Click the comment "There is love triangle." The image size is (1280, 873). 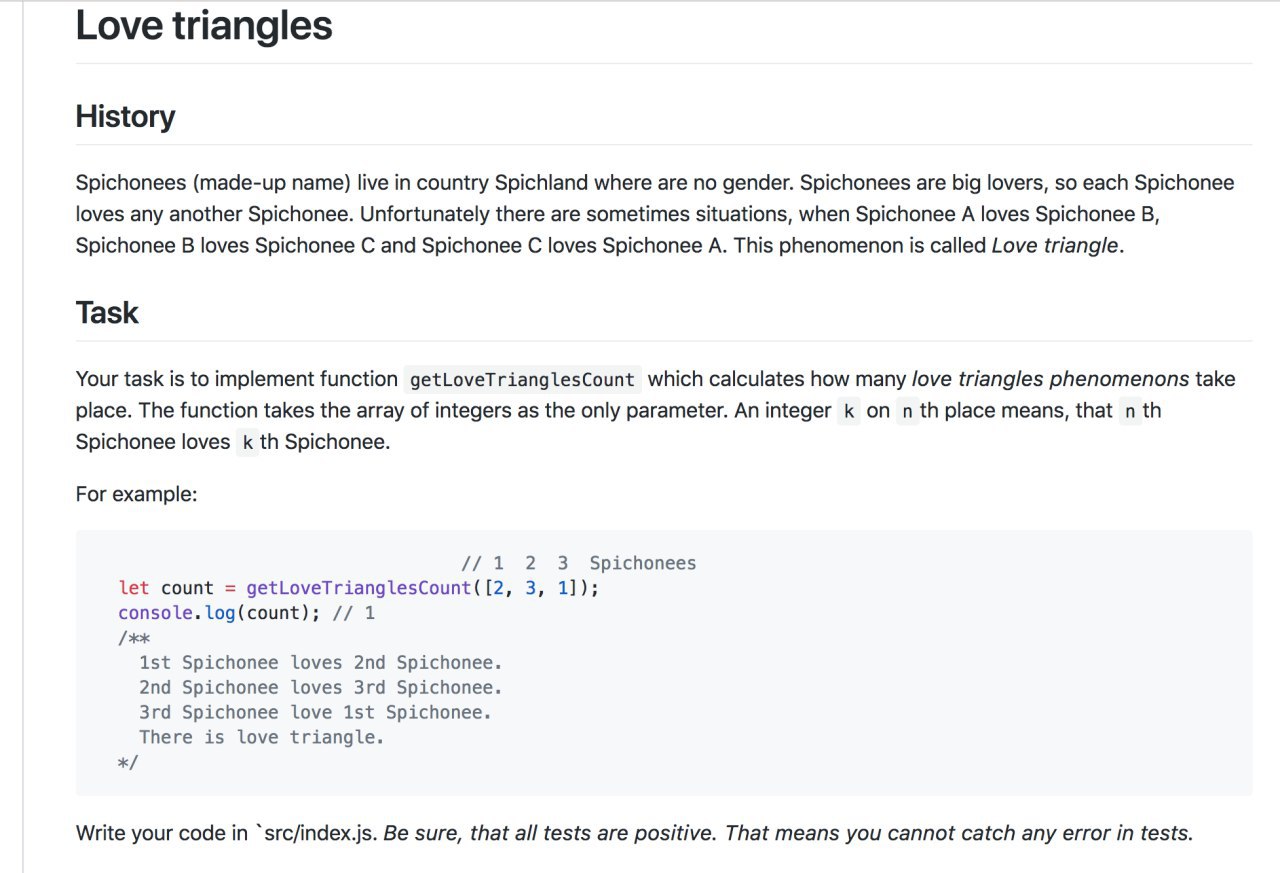262,738
